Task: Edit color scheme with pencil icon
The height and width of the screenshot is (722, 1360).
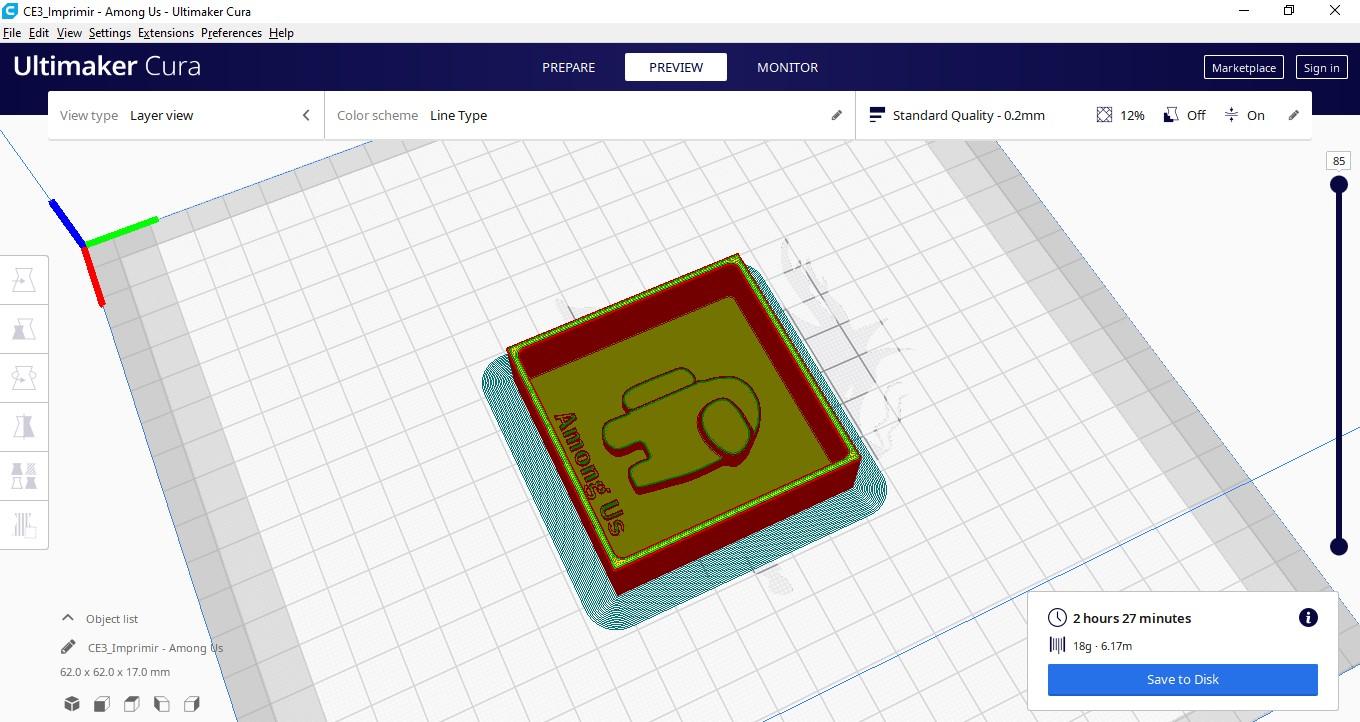Action: click(x=837, y=115)
